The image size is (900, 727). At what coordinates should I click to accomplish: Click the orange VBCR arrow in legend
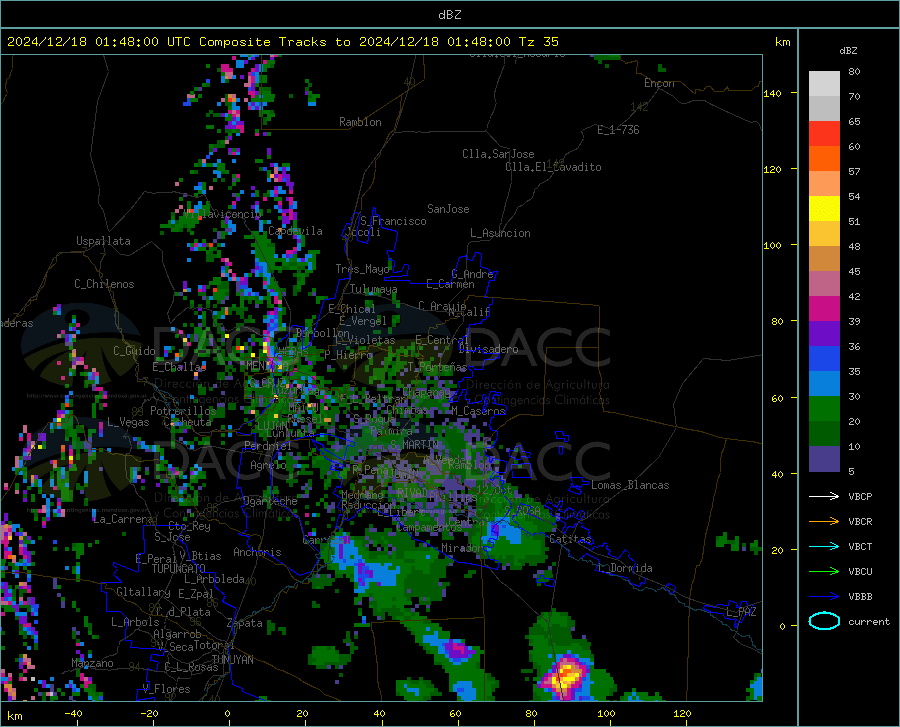pyautogui.click(x=824, y=522)
